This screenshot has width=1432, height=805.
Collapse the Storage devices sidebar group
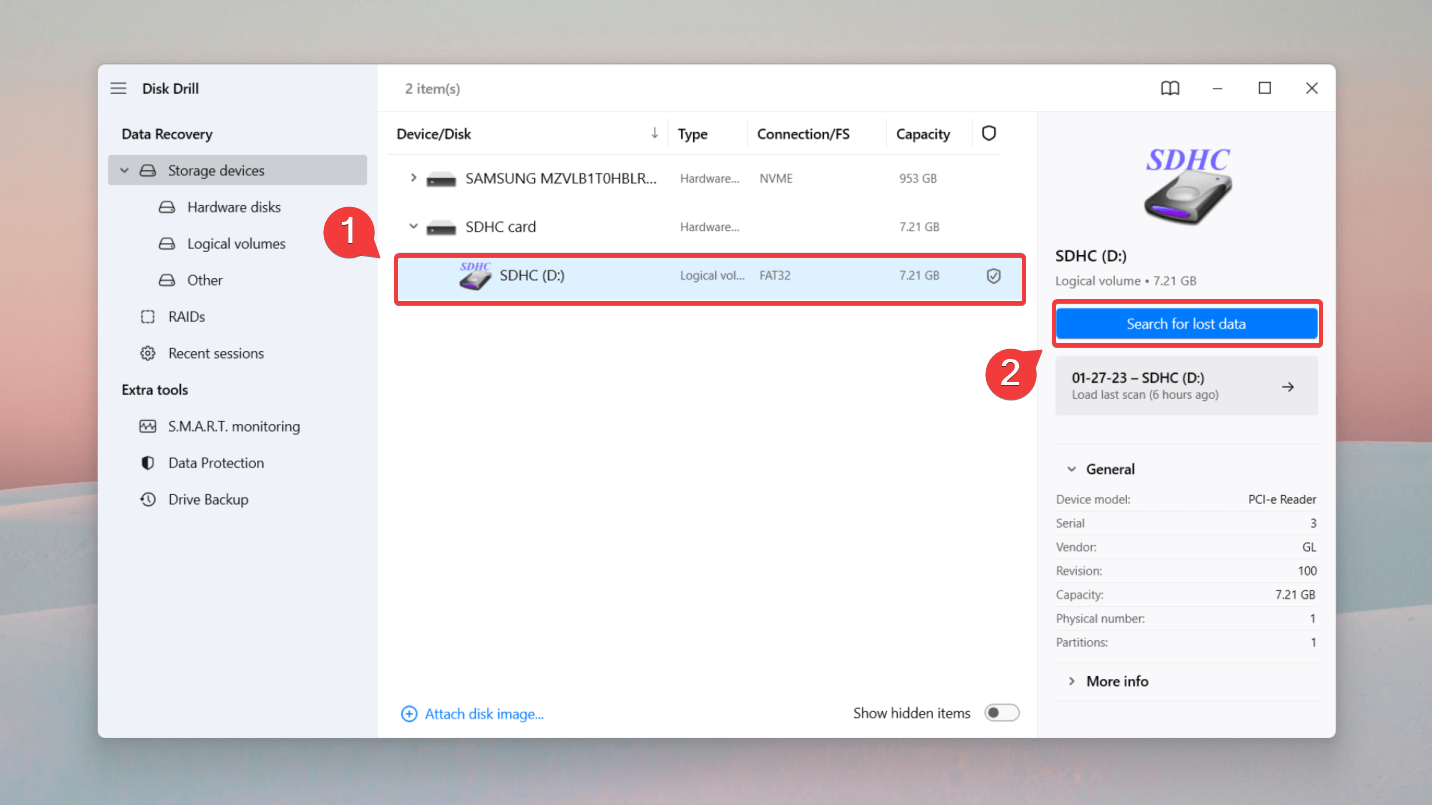(125, 171)
